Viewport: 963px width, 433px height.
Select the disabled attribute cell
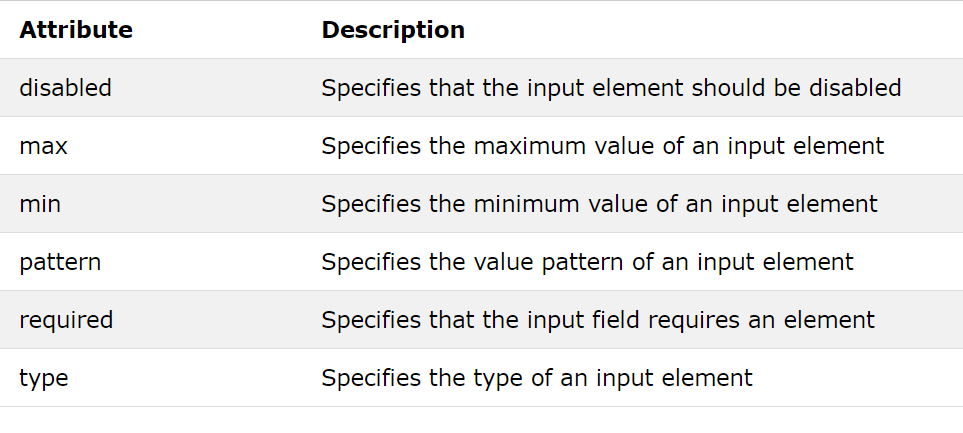[66, 87]
